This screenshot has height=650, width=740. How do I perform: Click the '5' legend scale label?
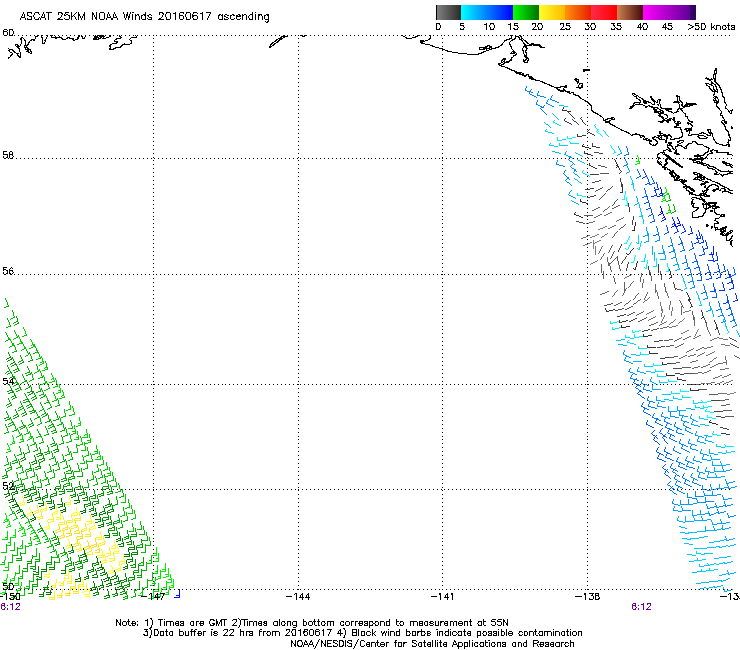[462, 27]
